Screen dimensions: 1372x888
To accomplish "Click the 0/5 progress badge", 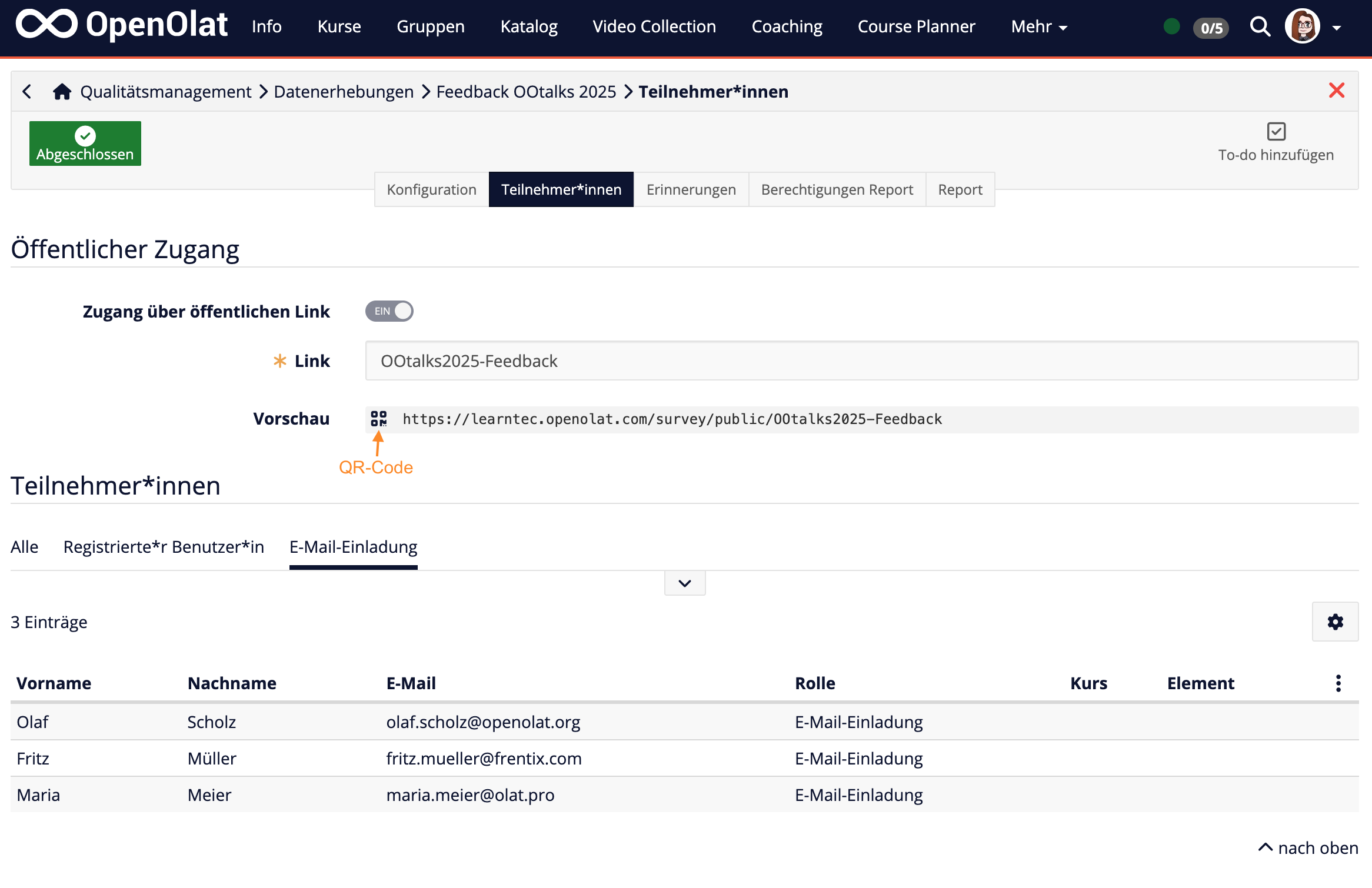I will [1211, 28].
